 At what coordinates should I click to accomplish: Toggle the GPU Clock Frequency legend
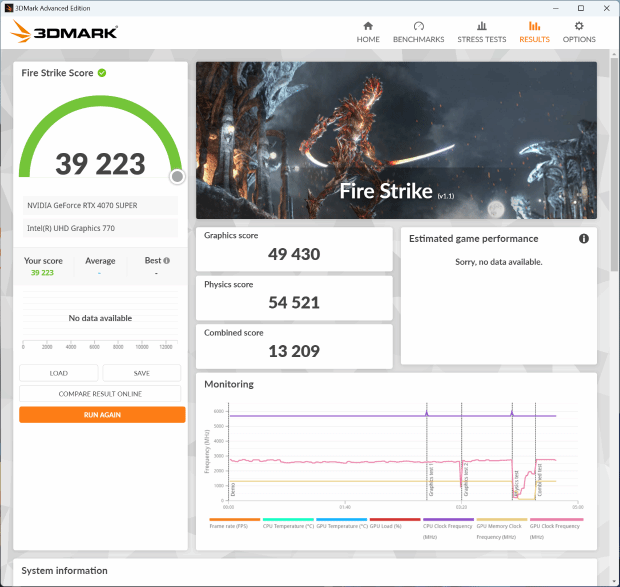[556, 528]
